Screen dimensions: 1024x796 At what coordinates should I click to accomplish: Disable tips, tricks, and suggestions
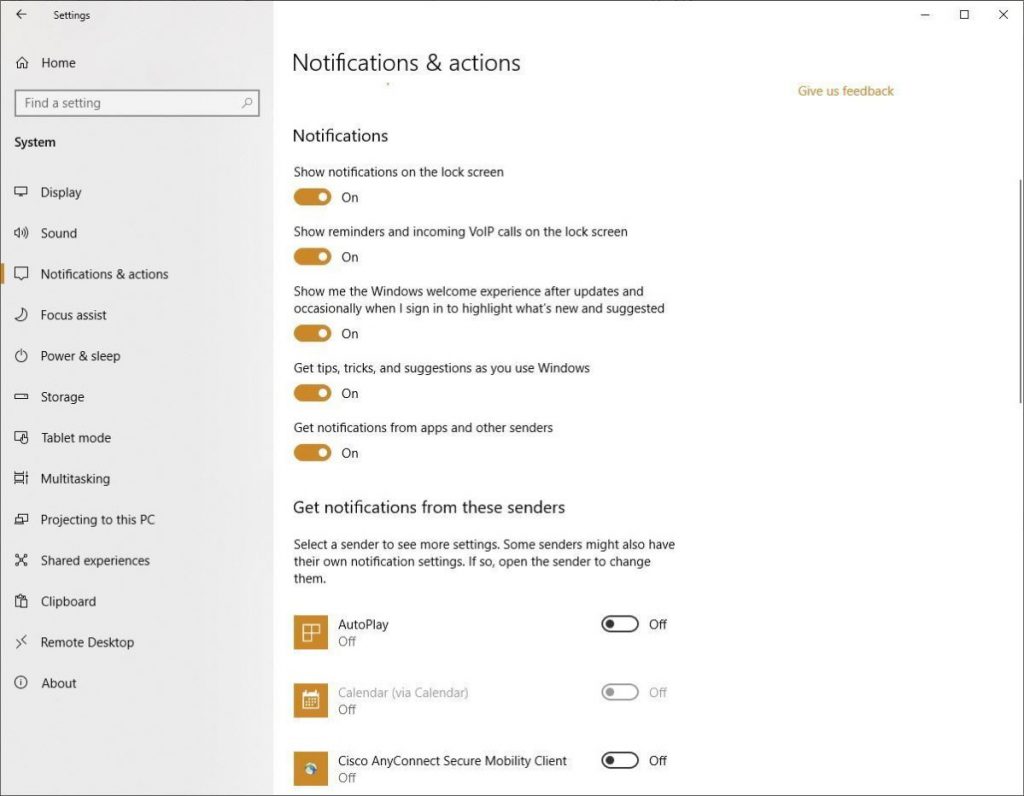coord(311,393)
